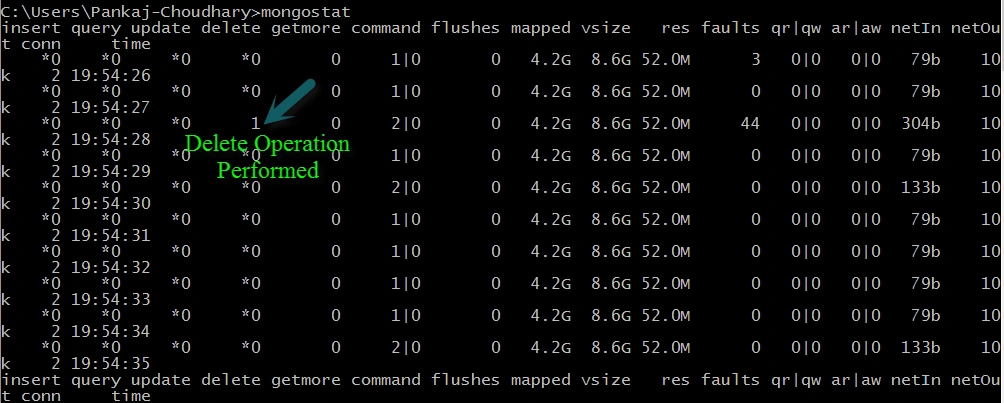Select the 'getmore' header in the bottom header row
1004x403 pixels.
coord(305,381)
